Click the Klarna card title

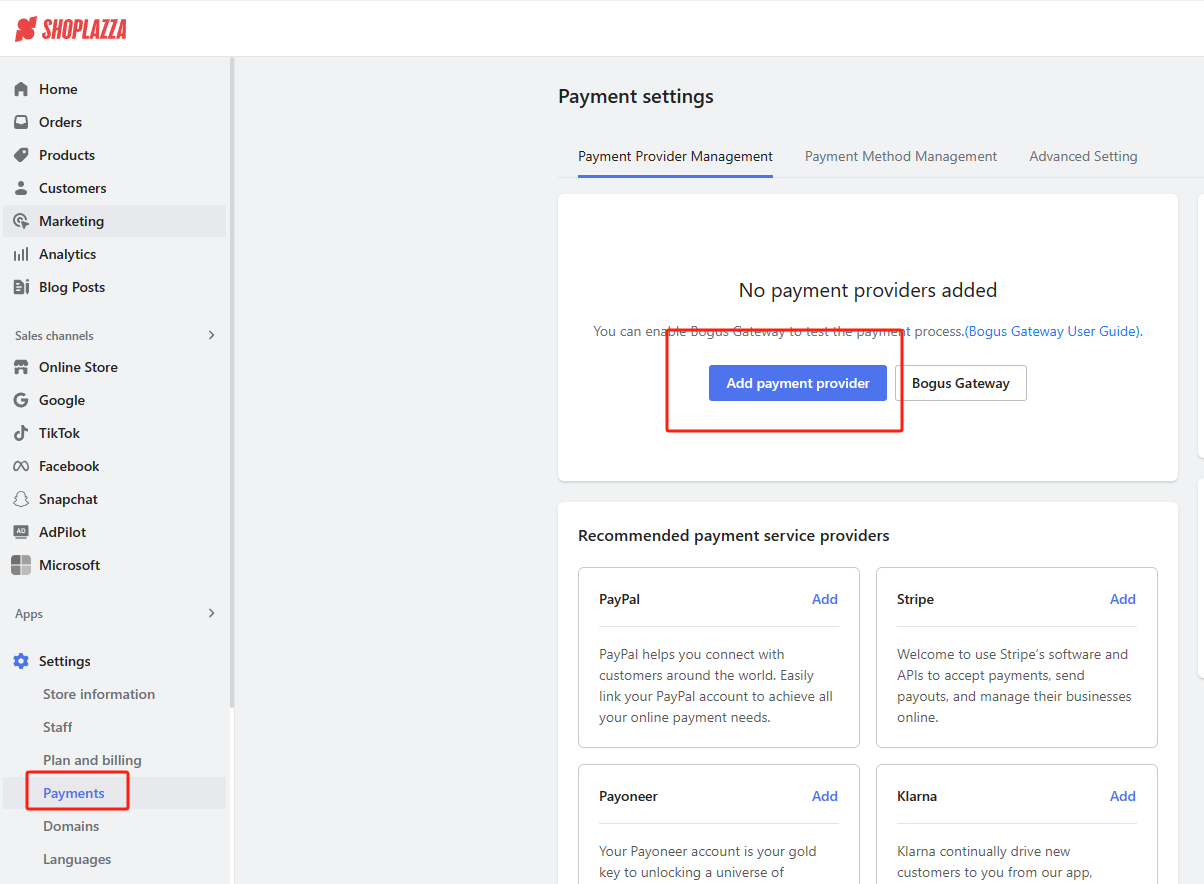917,797
